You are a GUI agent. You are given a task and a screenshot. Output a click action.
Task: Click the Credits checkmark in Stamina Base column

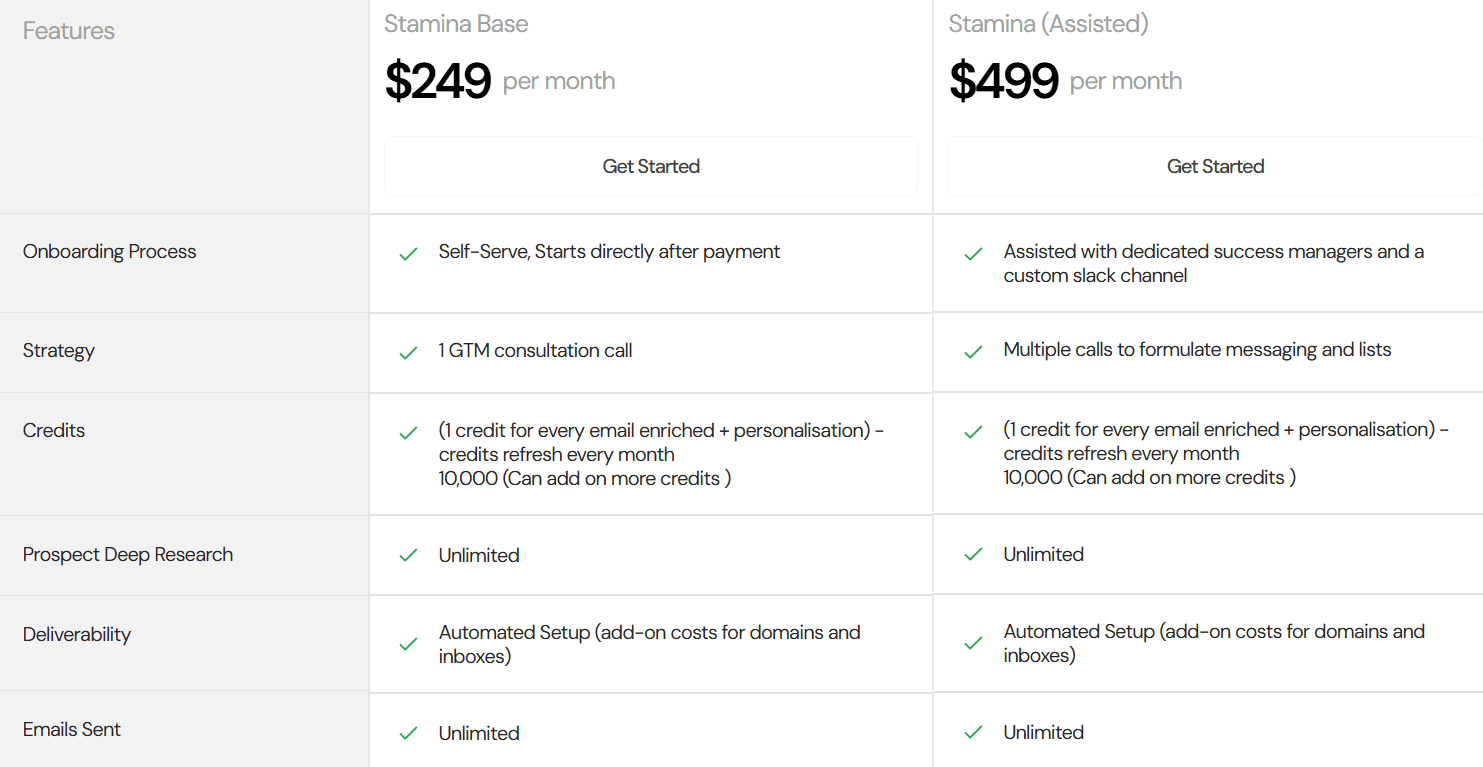click(x=408, y=433)
